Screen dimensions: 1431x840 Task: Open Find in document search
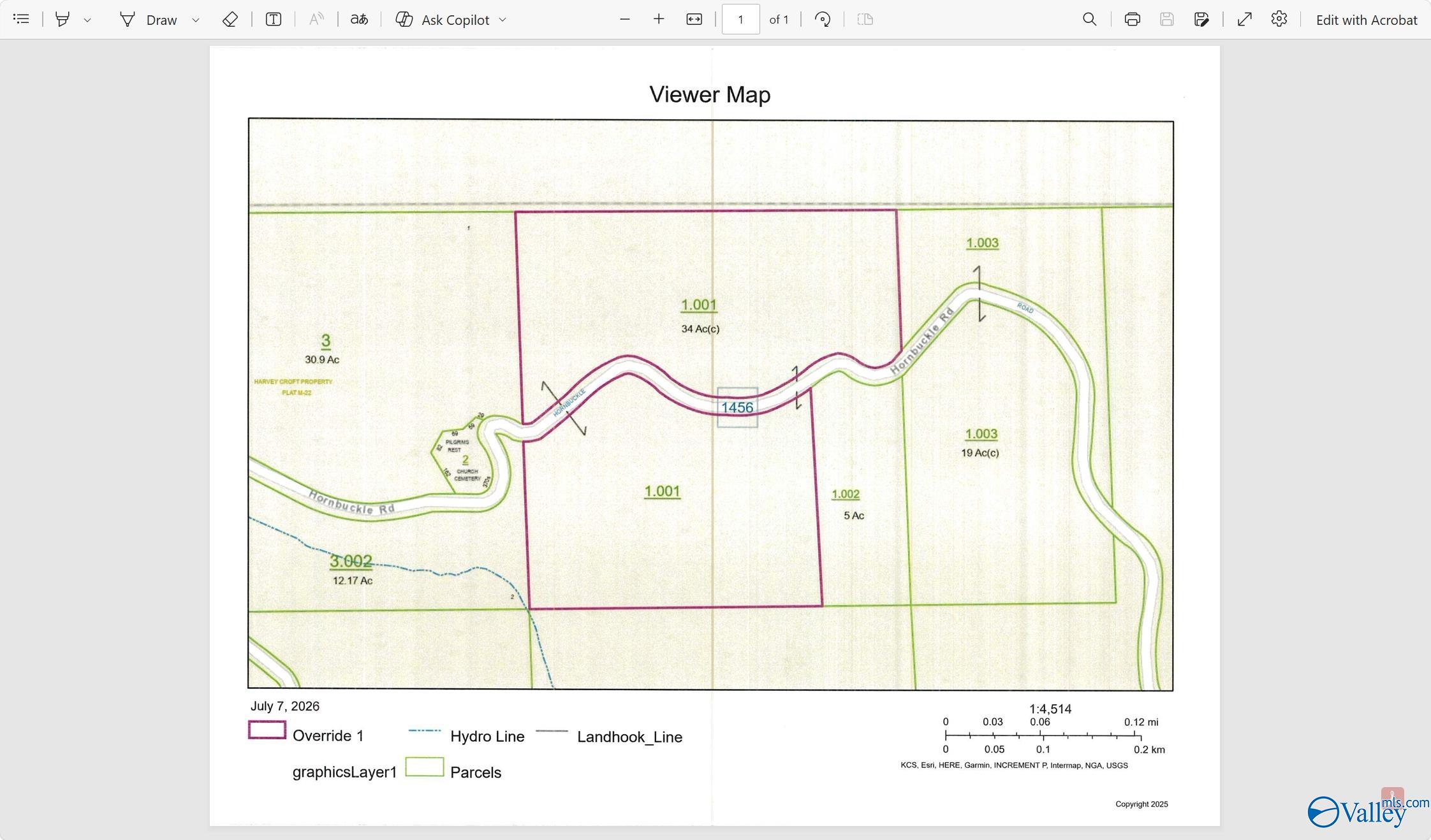pos(1090,19)
